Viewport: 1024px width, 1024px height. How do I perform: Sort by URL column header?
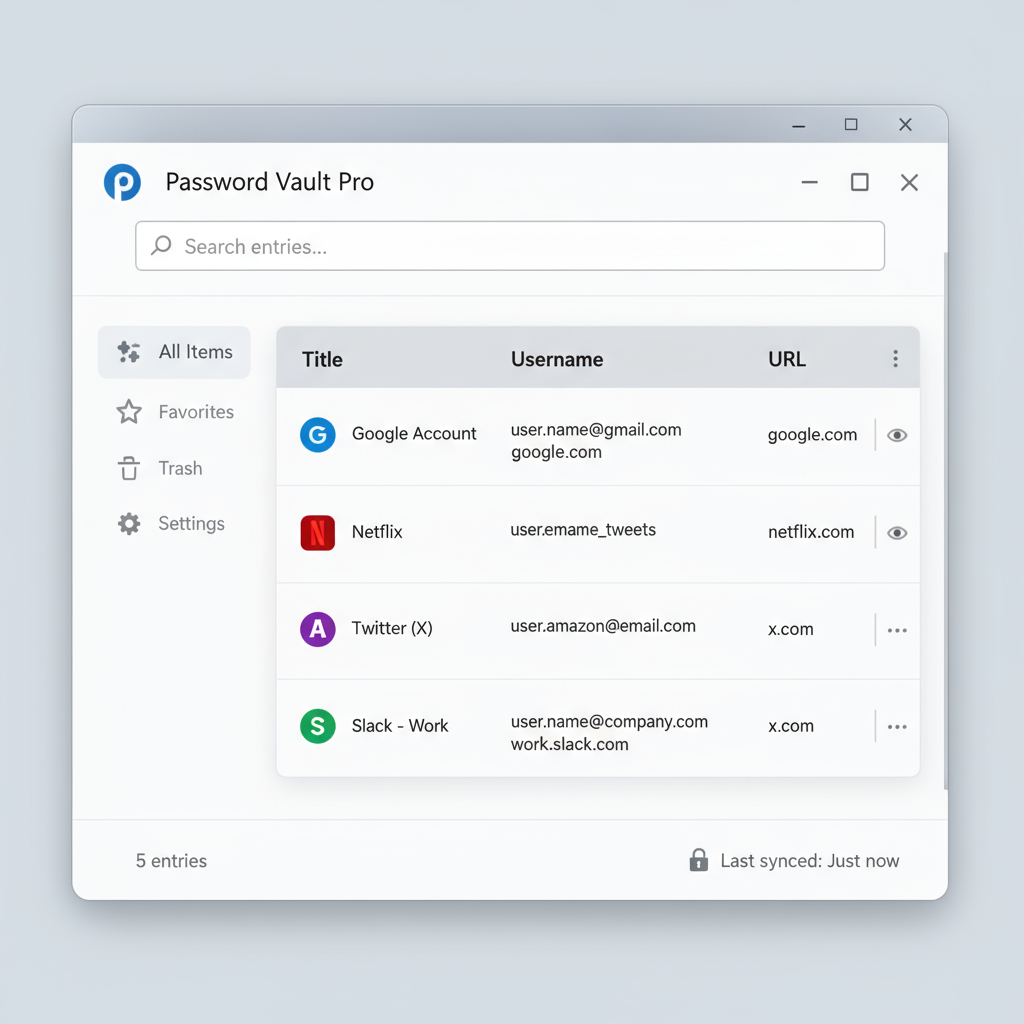click(x=787, y=359)
